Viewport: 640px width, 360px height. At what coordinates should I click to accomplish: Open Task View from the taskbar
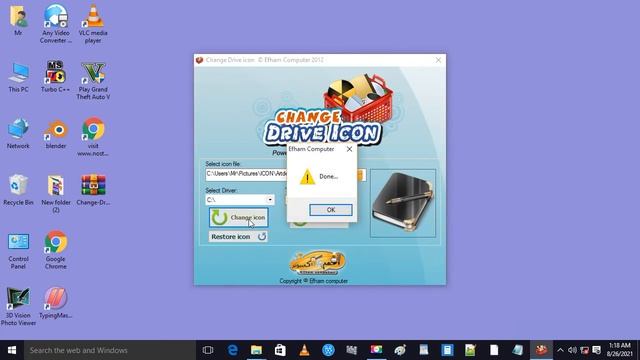(x=208, y=350)
